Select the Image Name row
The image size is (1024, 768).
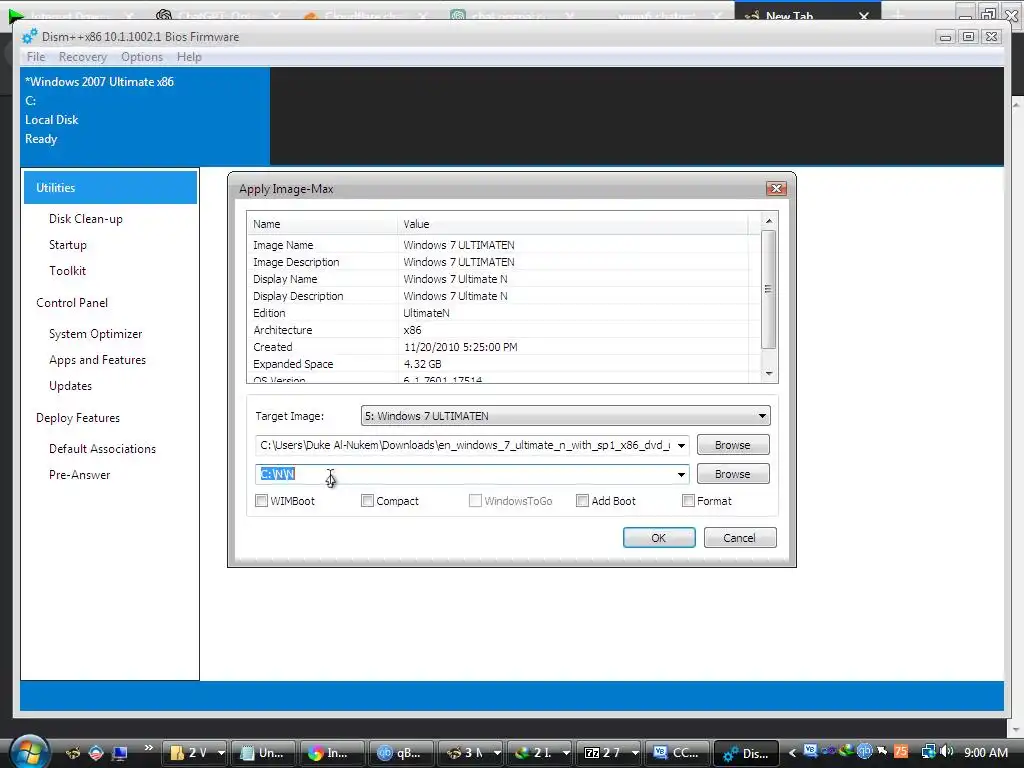pyautogui.click(x=504, y=245)
